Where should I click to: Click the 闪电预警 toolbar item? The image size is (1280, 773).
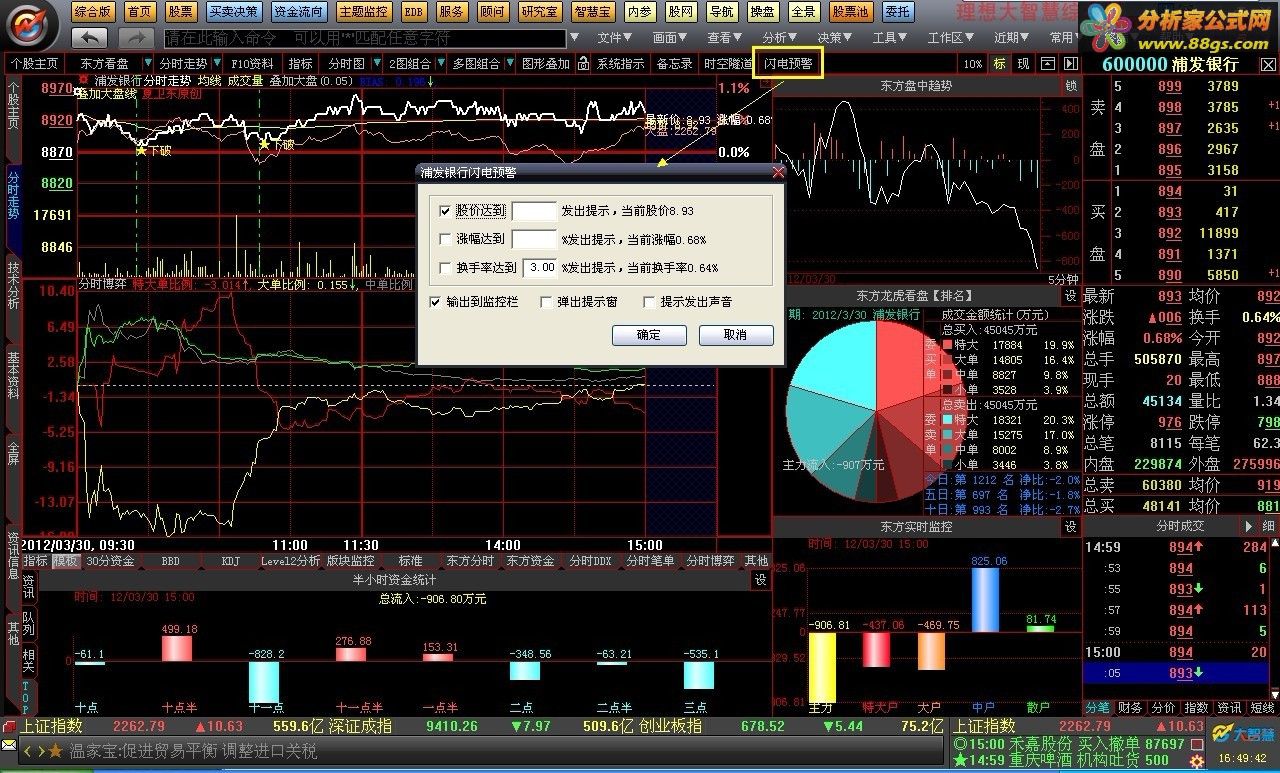(788, 64)
